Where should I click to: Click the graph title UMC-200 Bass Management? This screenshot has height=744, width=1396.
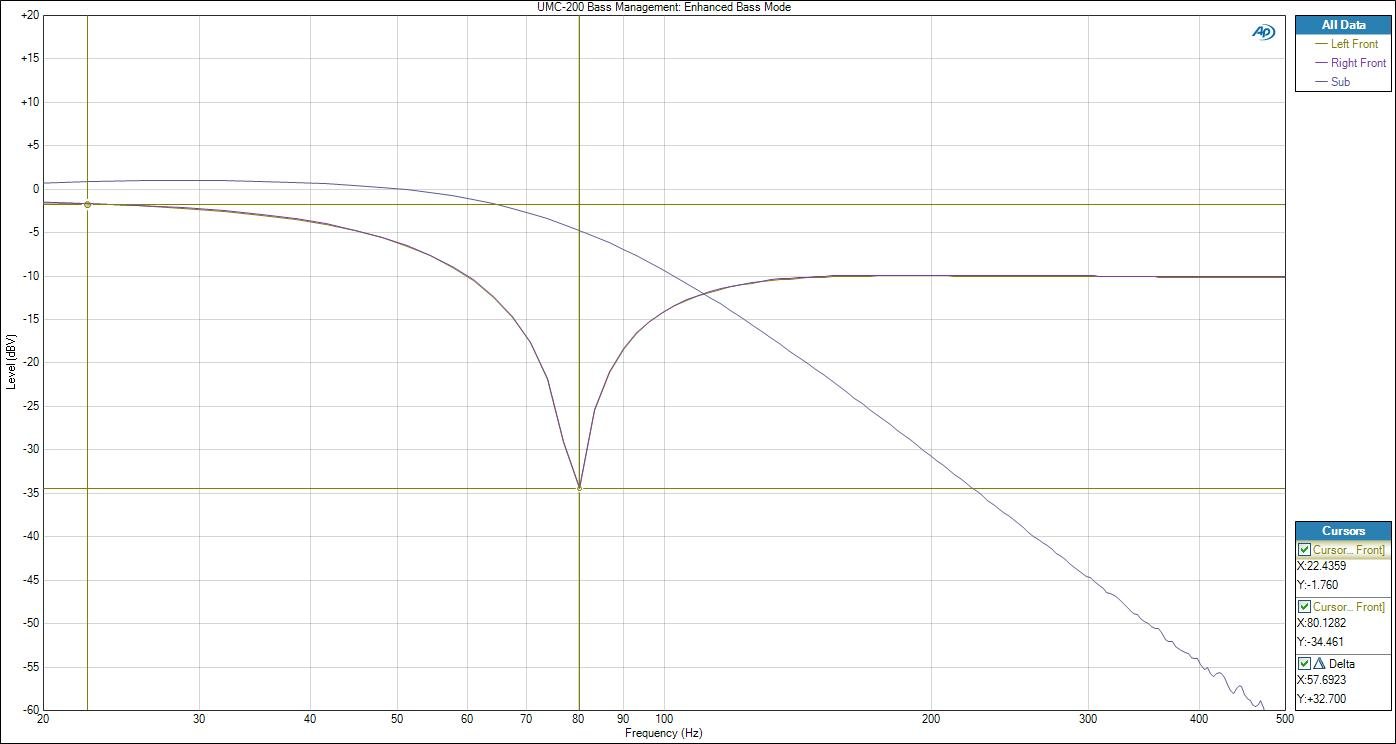[x=664, y=7]
